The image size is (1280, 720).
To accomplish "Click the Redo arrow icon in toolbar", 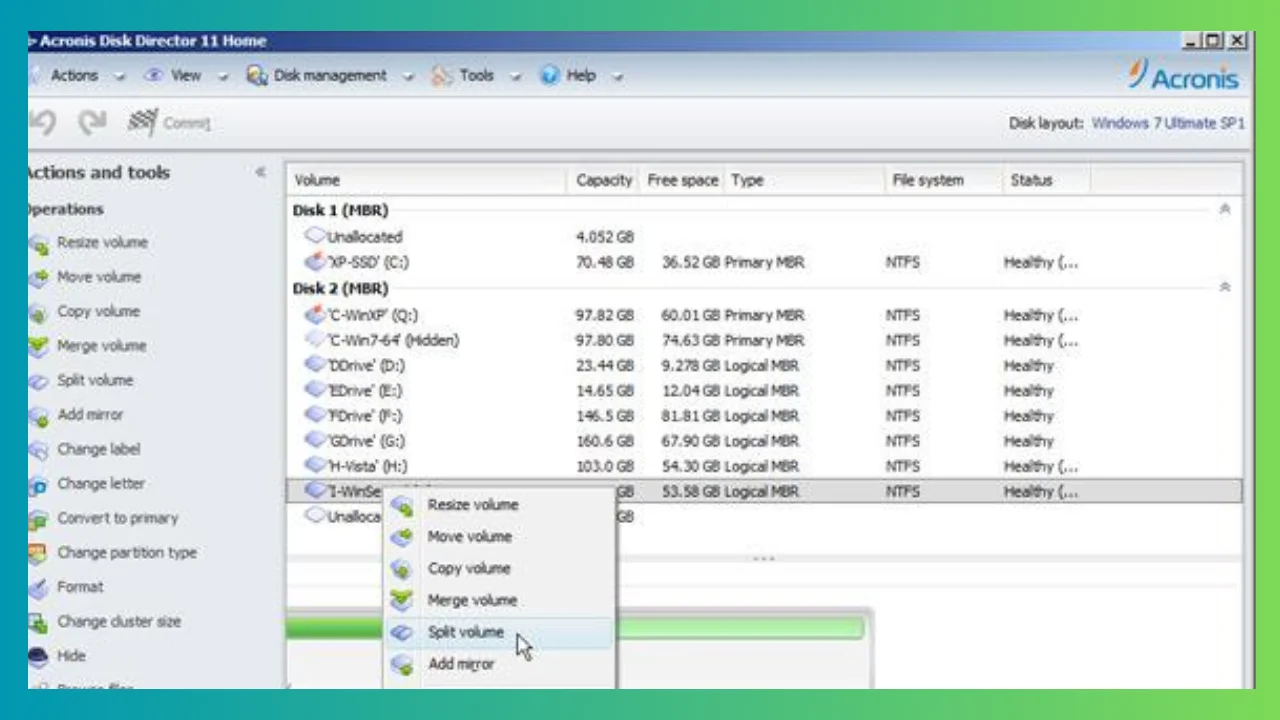I will click(x=93, y=123).
